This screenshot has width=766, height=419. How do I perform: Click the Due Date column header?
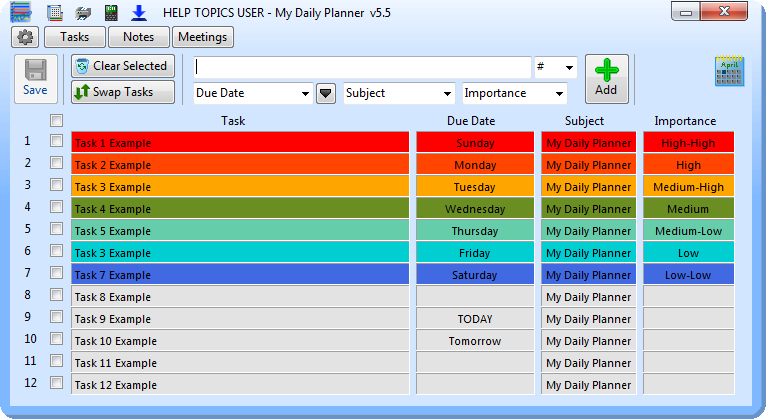click(x=471, y=121)
